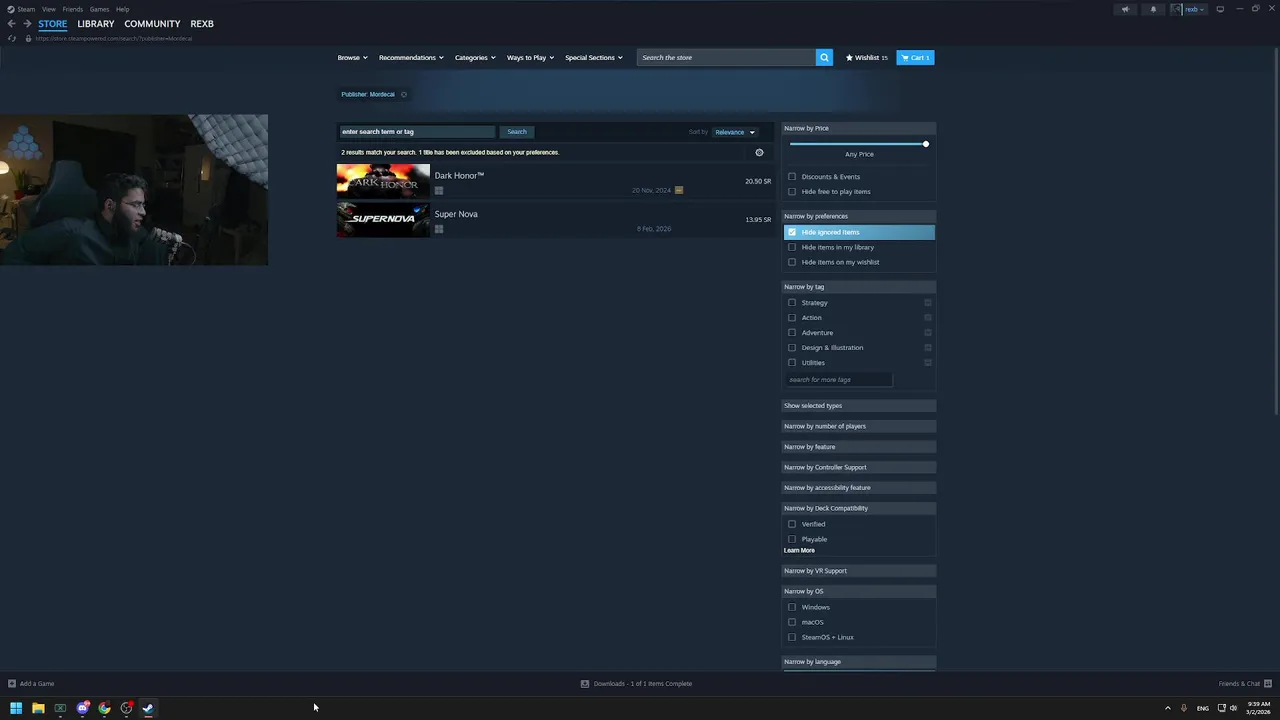
Task: Expand Narrow by Controller Support
Action: [859, 467]
